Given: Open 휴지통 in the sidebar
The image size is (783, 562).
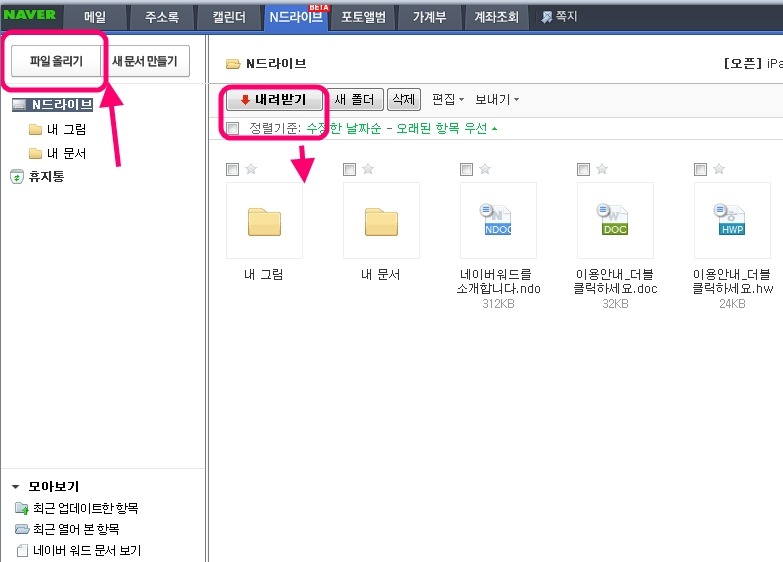Looking at the screenshot, I should tap(46, 176).
